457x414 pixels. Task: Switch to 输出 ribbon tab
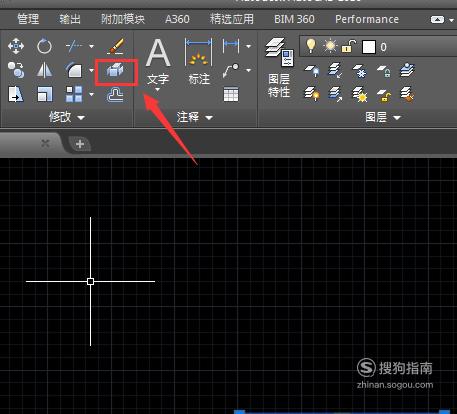(70, 19)
